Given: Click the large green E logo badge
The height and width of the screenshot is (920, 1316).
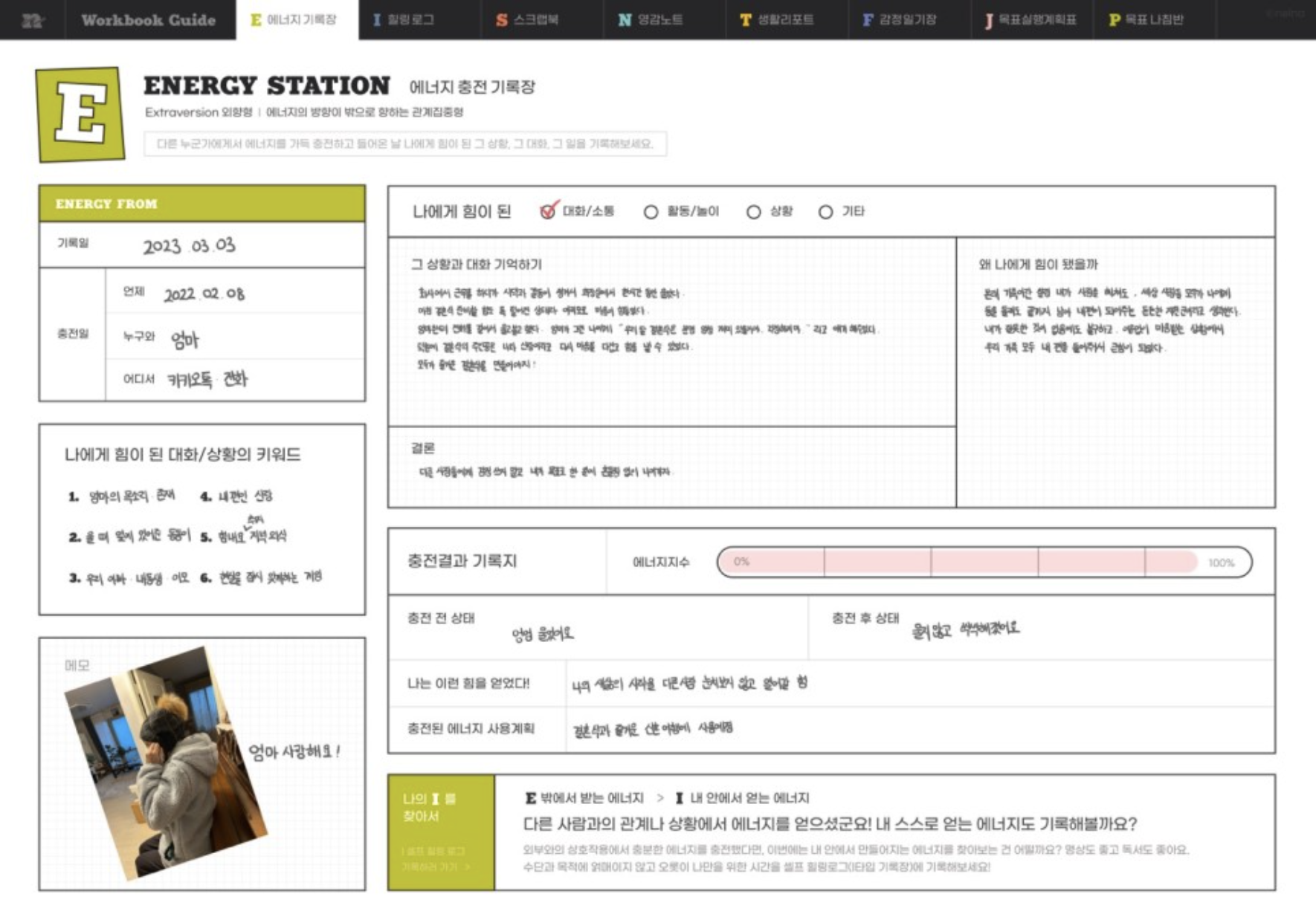Looking at the screenshot, I should [x=80, y=114].
